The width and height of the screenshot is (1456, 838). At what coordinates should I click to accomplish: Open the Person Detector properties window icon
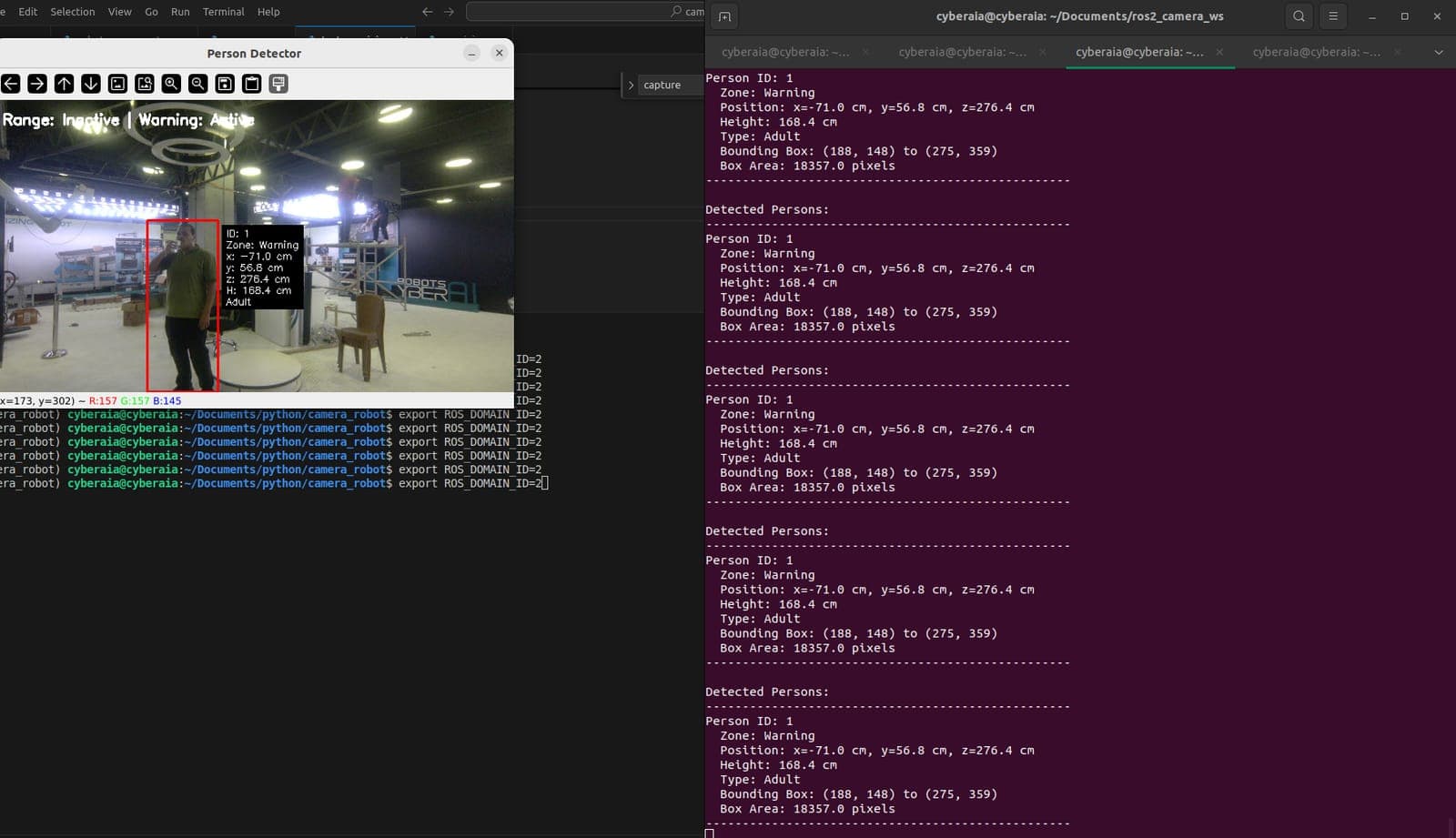click(278, 84)
